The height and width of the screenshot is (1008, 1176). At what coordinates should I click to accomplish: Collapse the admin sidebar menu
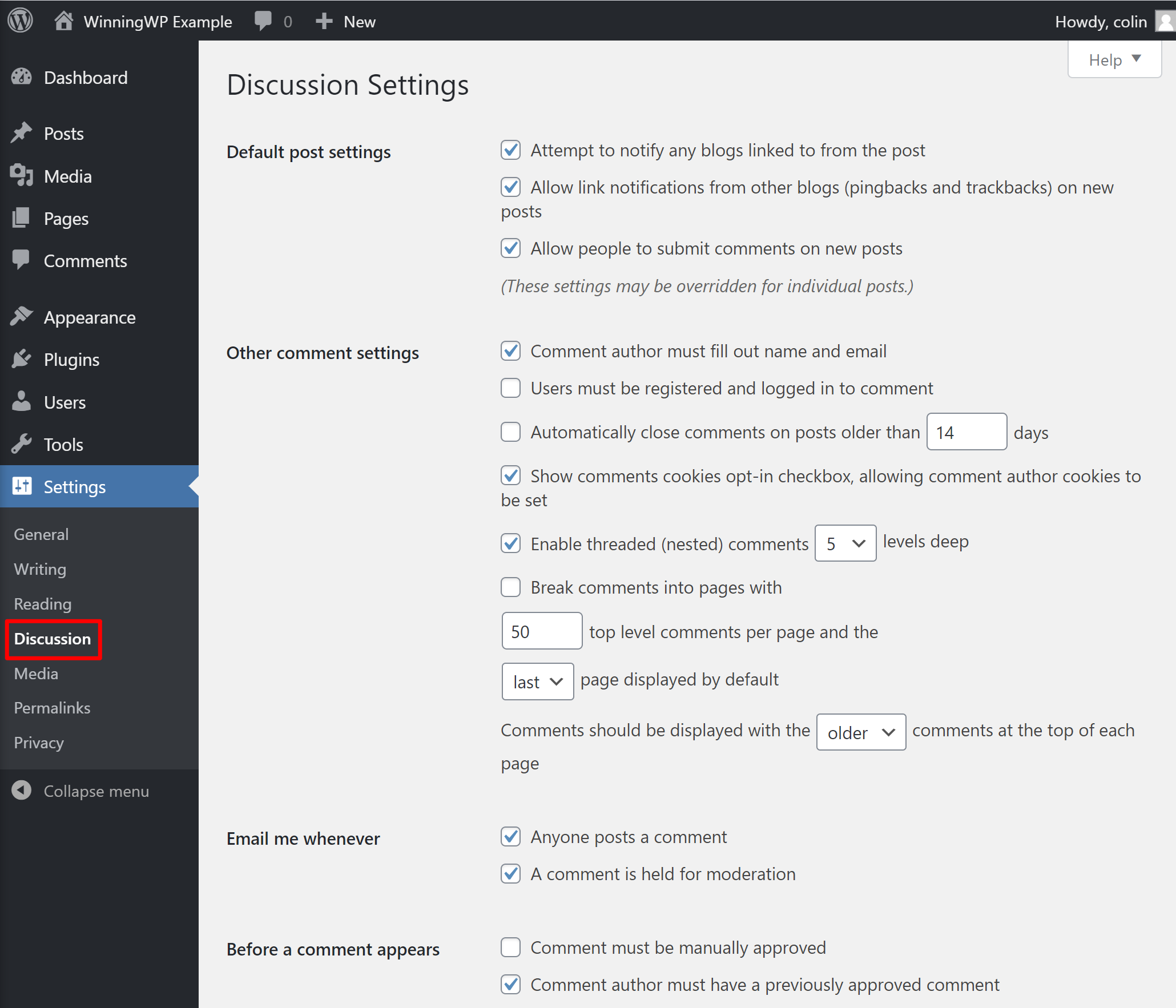pyautogui.click(x=97, y=790)
